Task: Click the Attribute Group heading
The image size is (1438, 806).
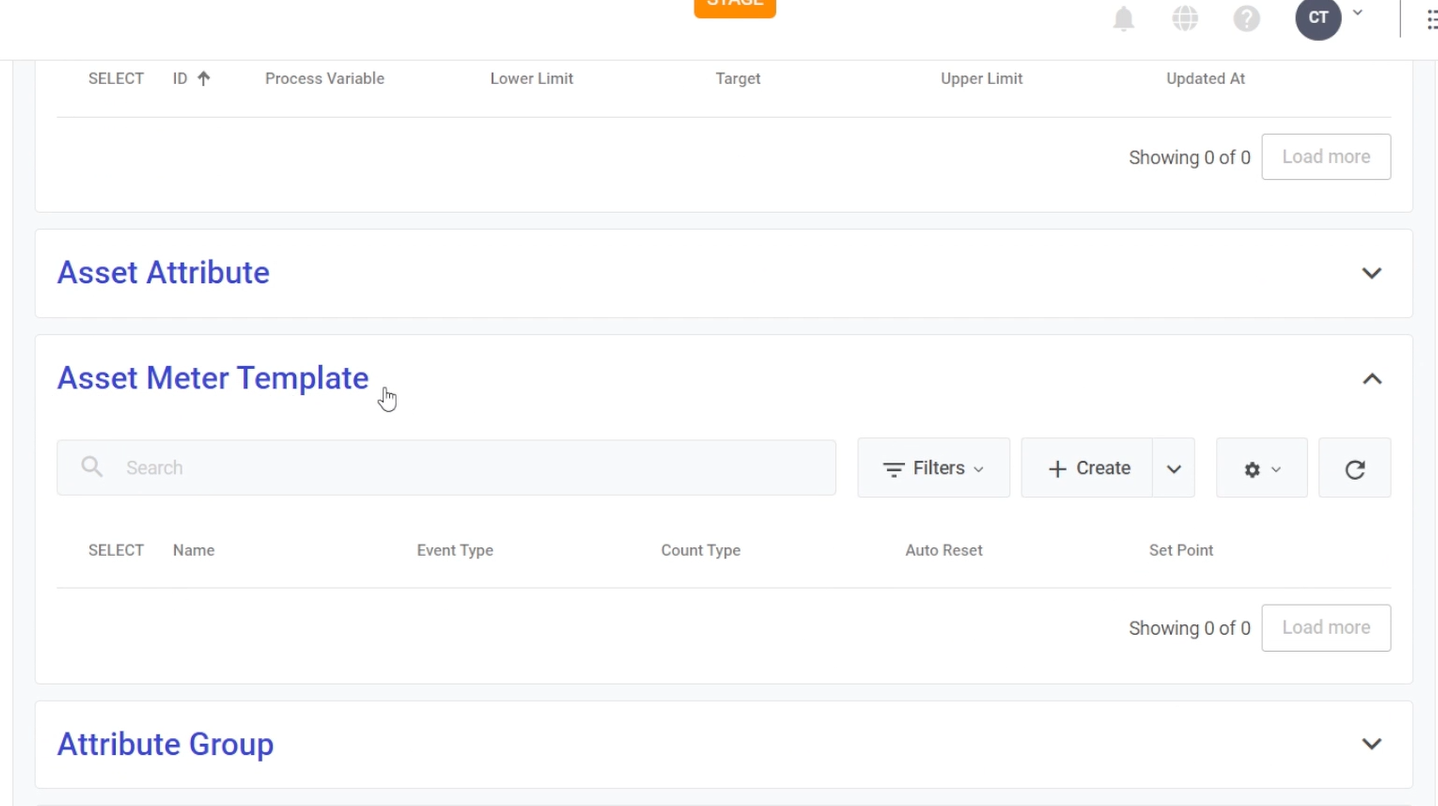Action: [x=165, y=744]
